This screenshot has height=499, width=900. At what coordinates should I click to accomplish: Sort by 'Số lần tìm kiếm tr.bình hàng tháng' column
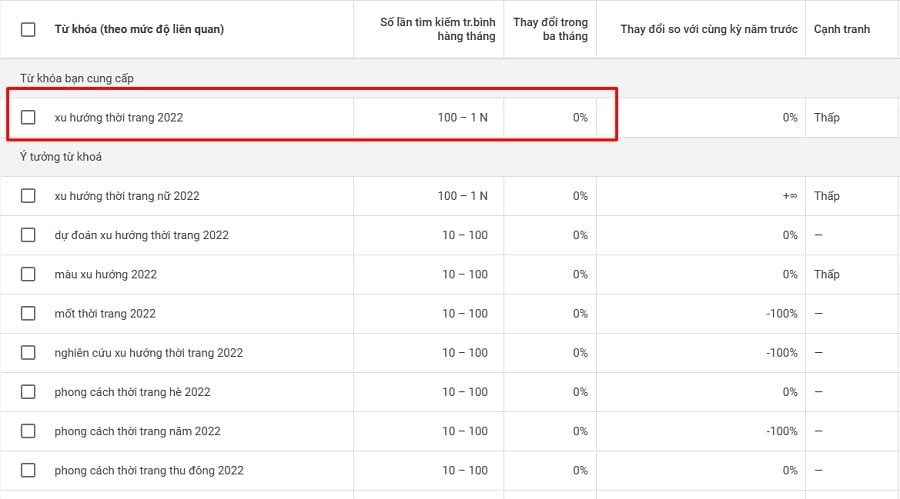click(437, 29)
